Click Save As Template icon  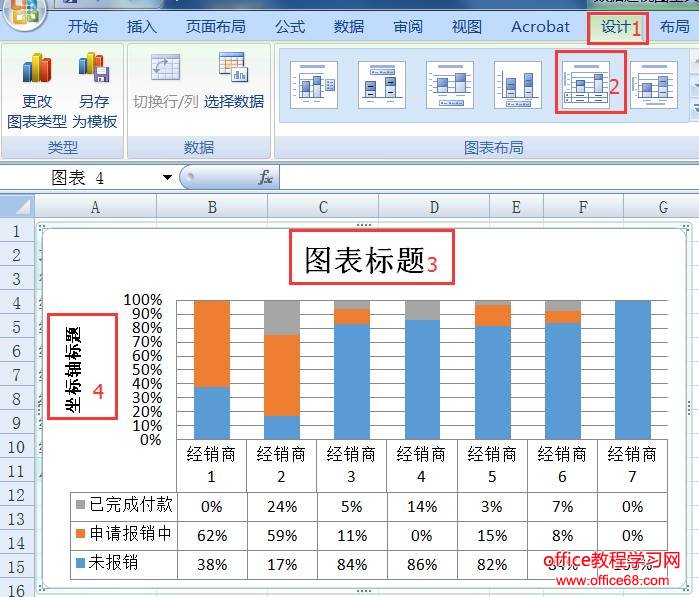coord(94,68)
